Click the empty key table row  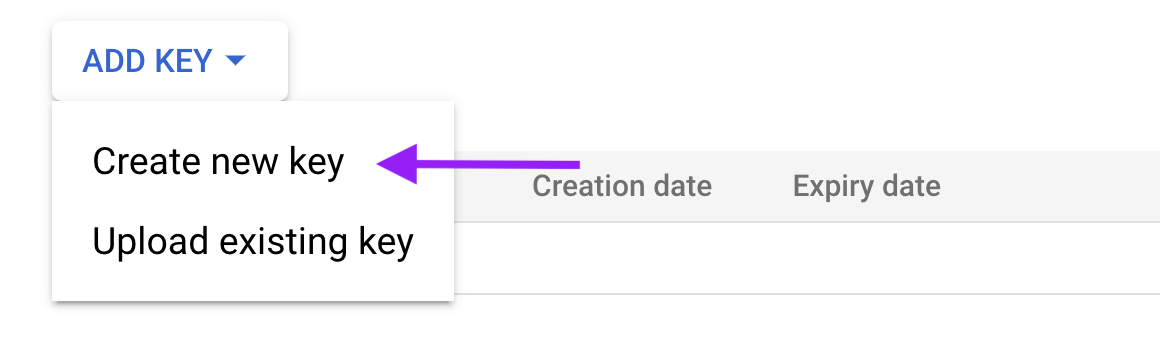click(806, 257)
